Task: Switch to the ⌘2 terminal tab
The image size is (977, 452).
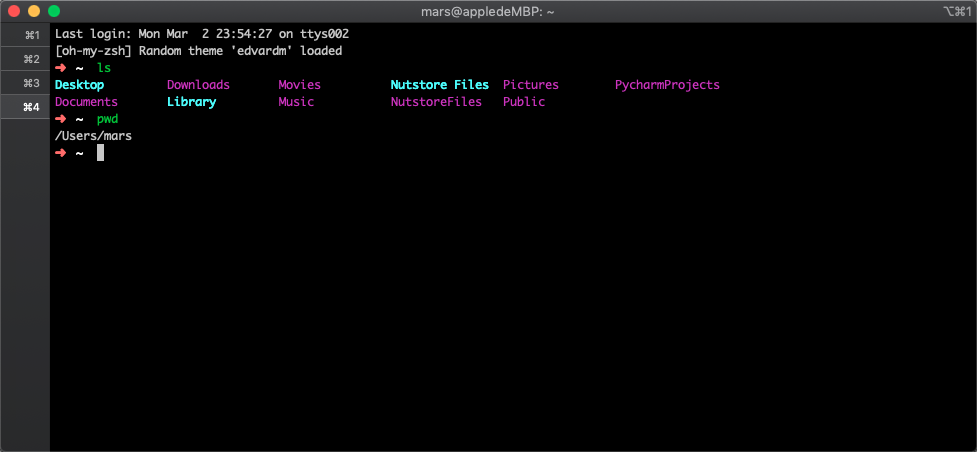Action: coord(25,59)
